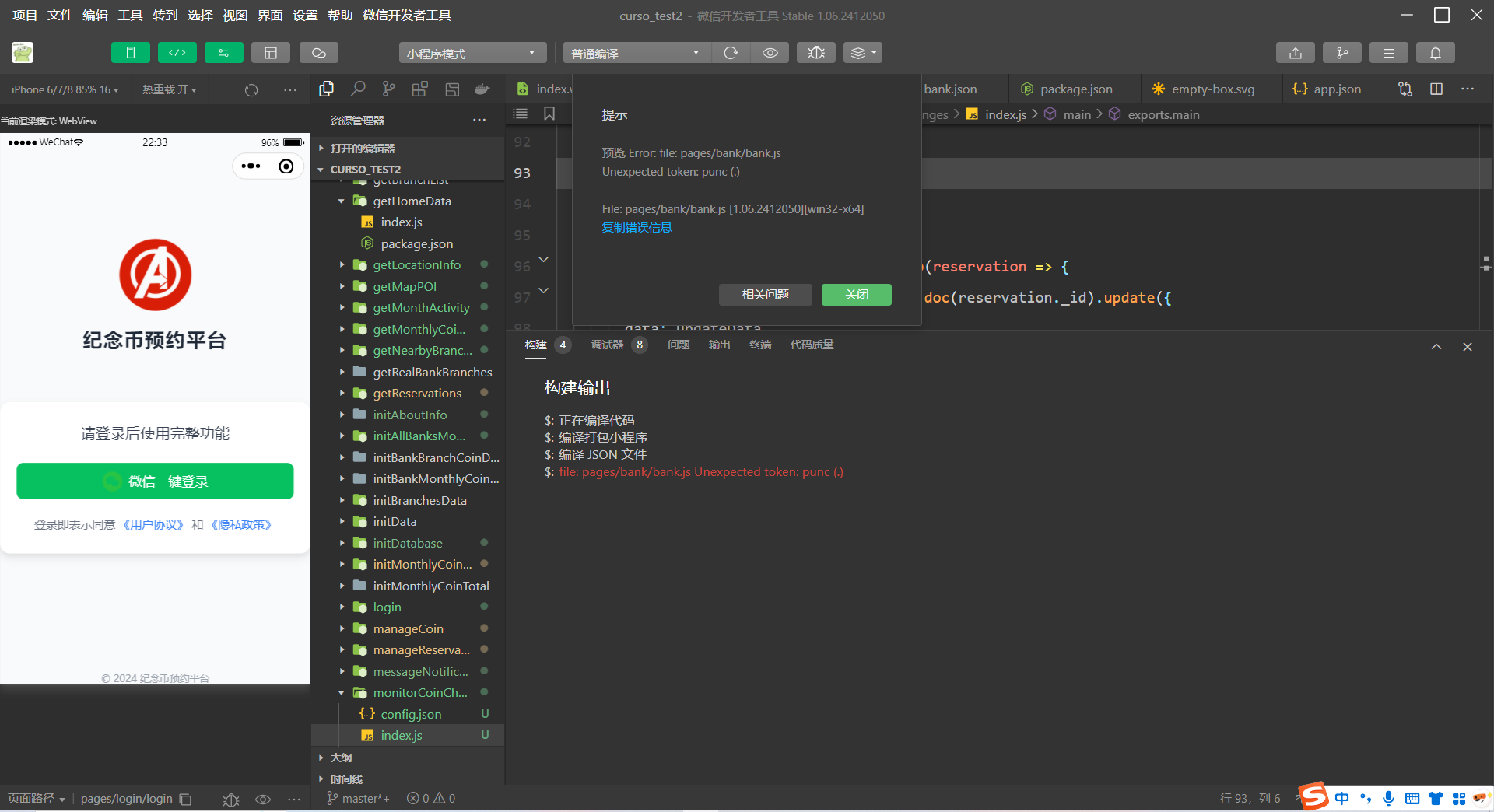The width and height of the screenshot is (1494, 812).
Task: Click the related issues button
Action: click(765, 294)
